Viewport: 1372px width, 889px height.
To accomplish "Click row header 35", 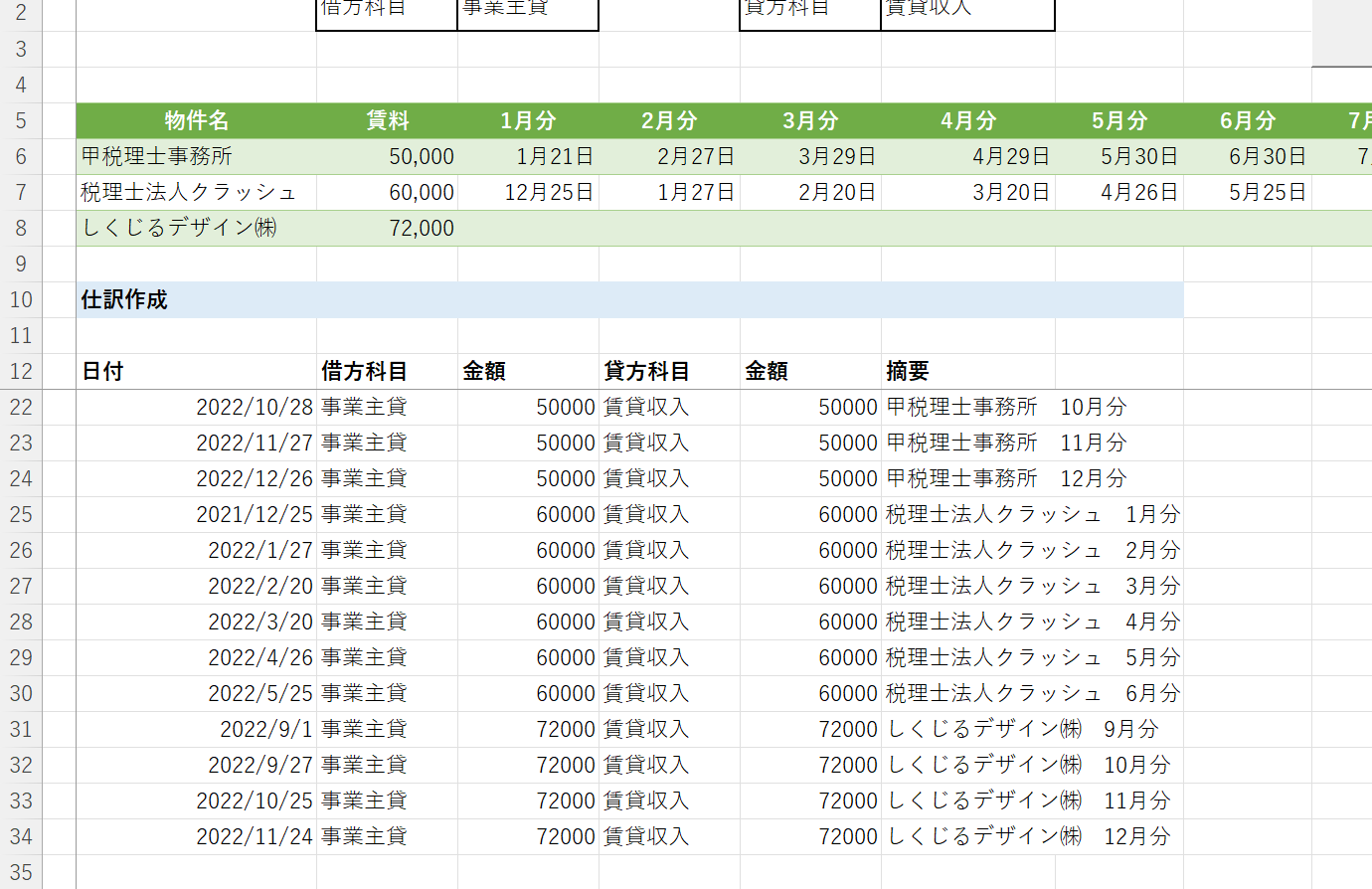I will click(x=21, y=873).
